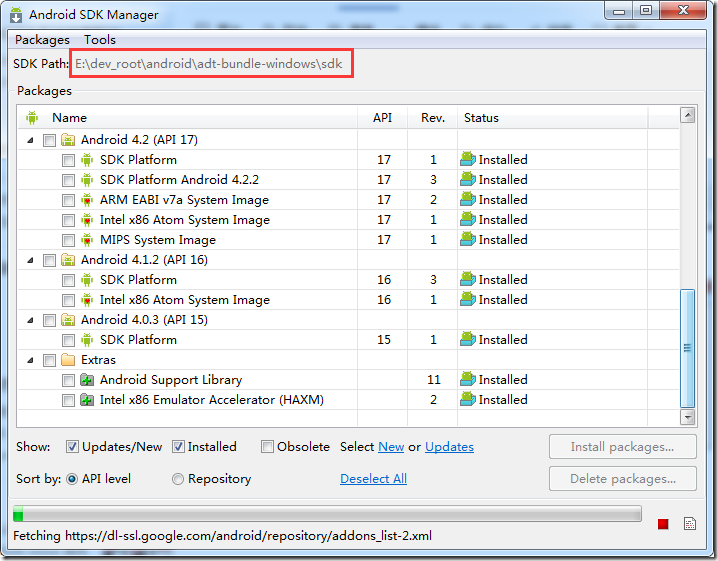Collapse the Extras tree node

(x=30, y=360)
